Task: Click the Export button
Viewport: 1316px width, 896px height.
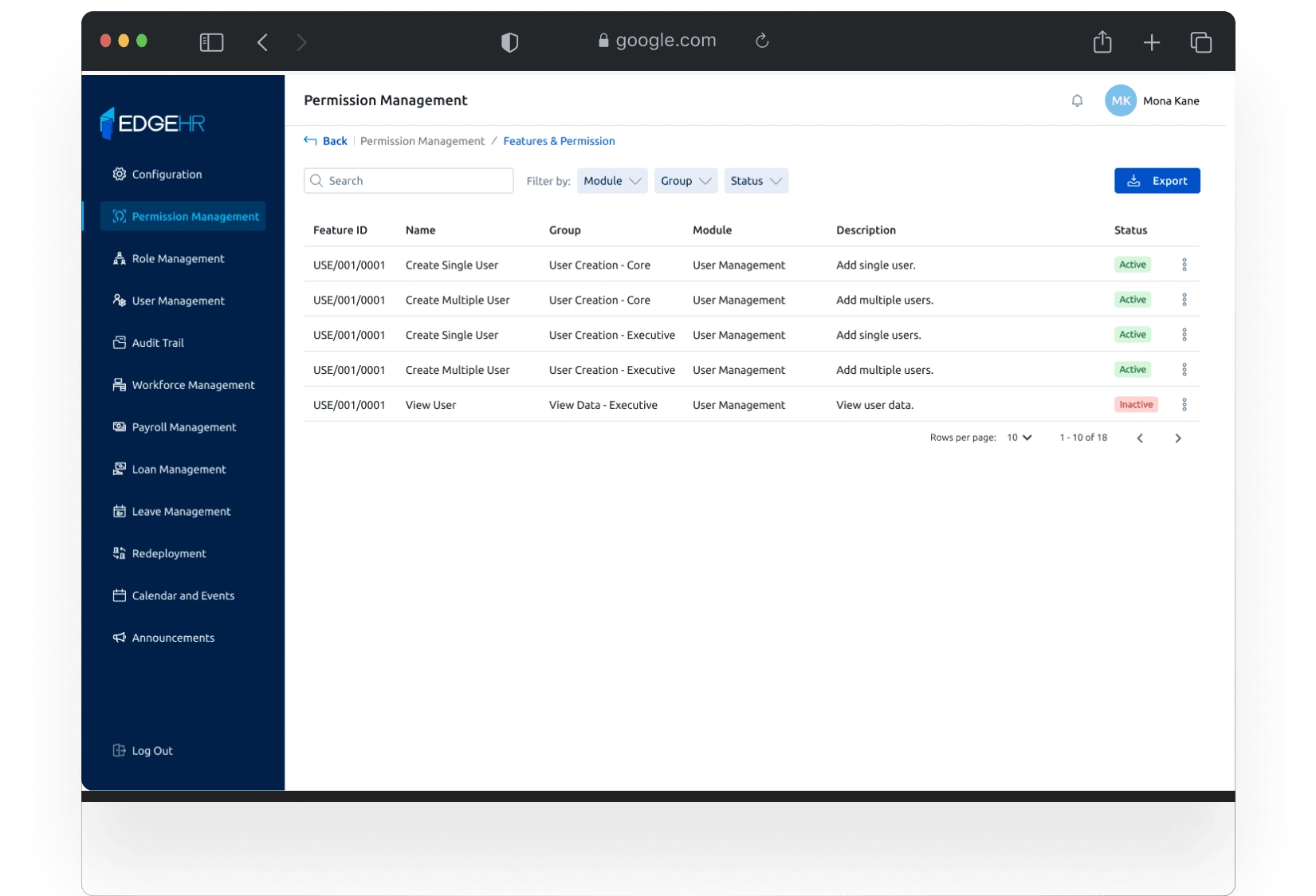Action: click(x=1157, y=181)
